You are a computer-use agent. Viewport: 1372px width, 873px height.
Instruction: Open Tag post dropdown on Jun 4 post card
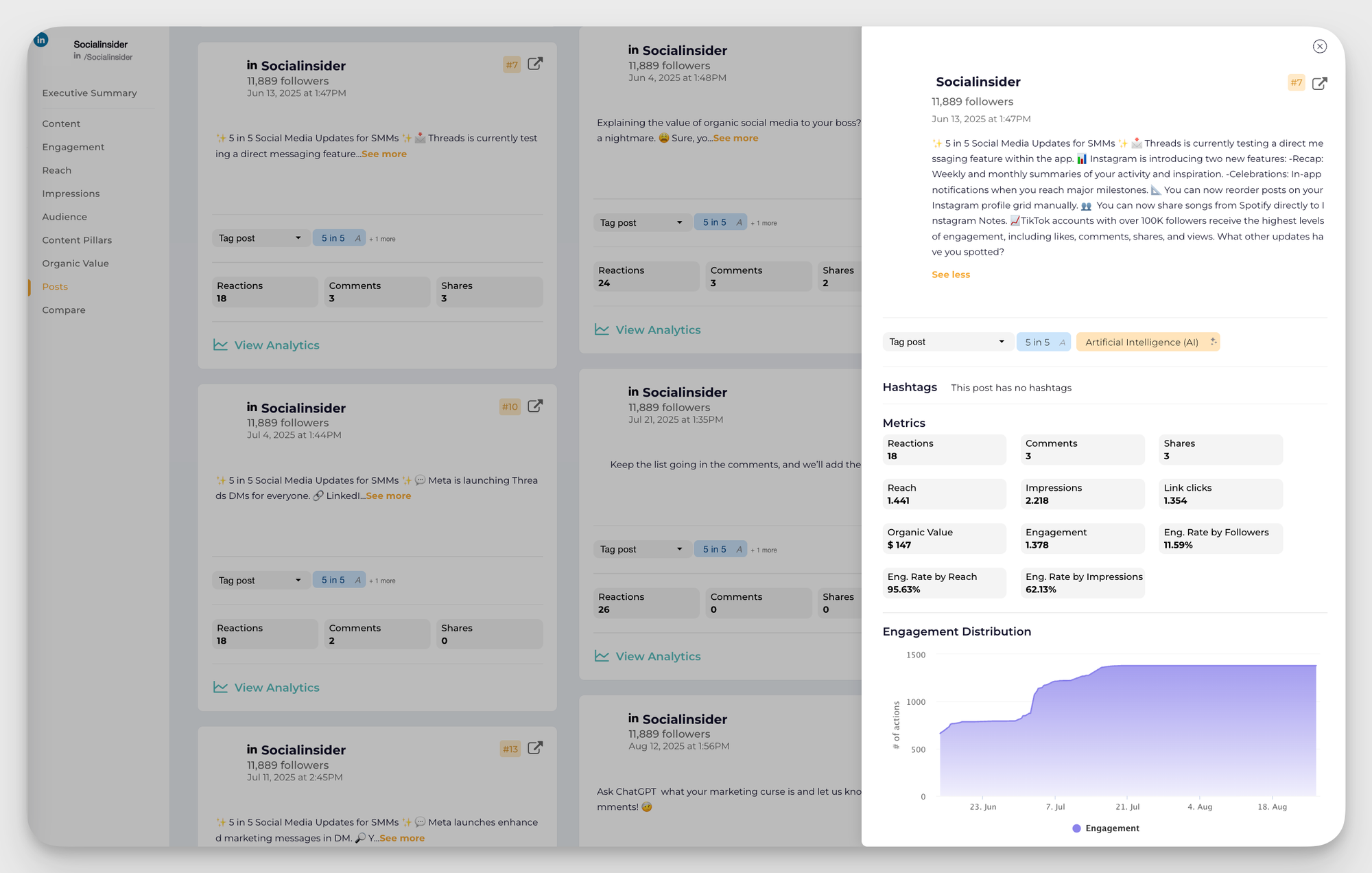[x=642, y=222]
